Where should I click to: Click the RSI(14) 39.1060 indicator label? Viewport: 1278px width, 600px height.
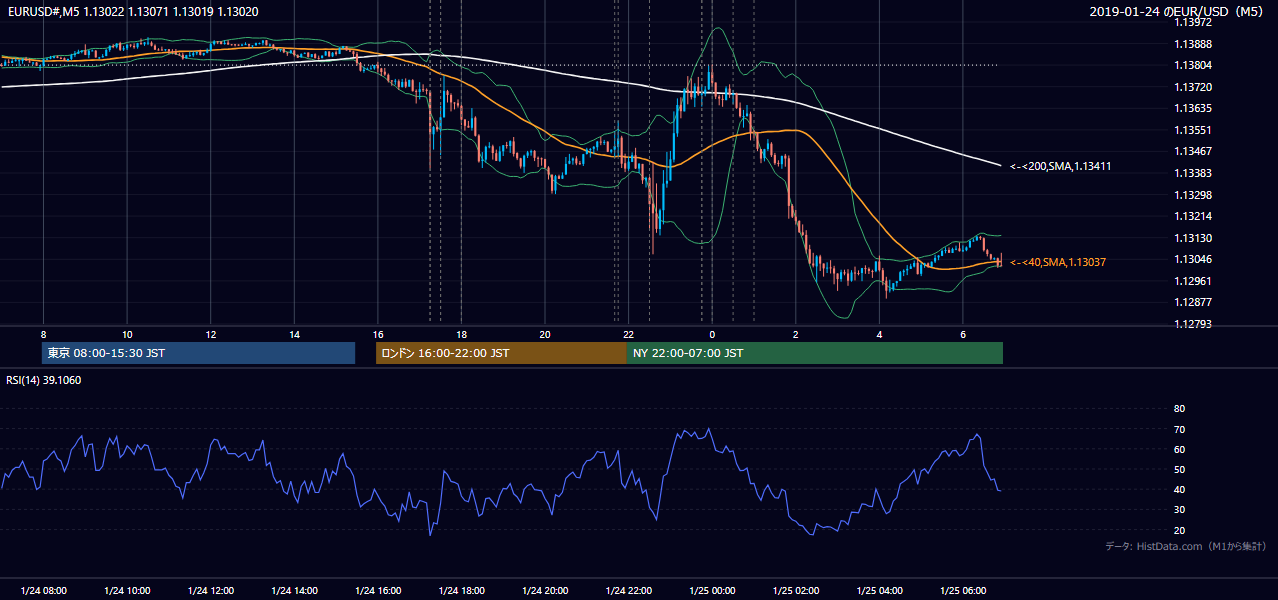pos(44,380)
